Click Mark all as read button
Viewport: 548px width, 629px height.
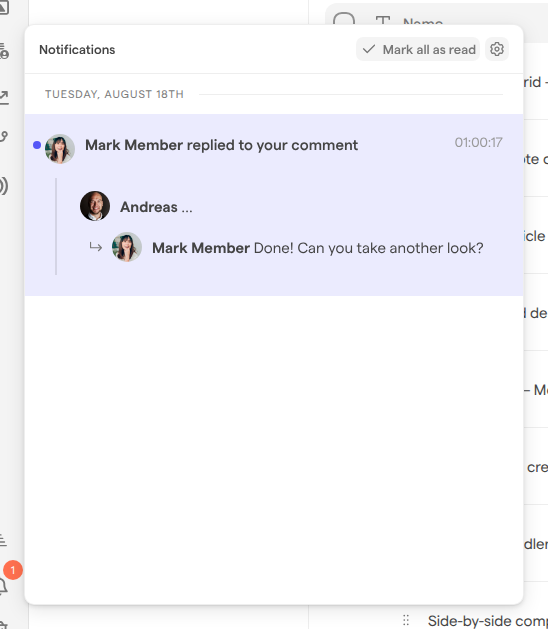418,49
